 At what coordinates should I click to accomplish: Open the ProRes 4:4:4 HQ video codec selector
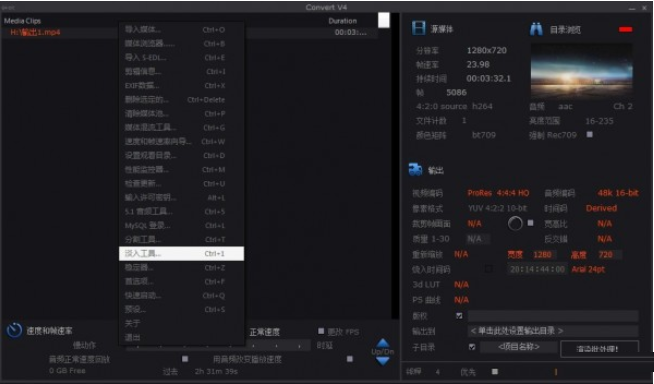[x=498, y=193]
